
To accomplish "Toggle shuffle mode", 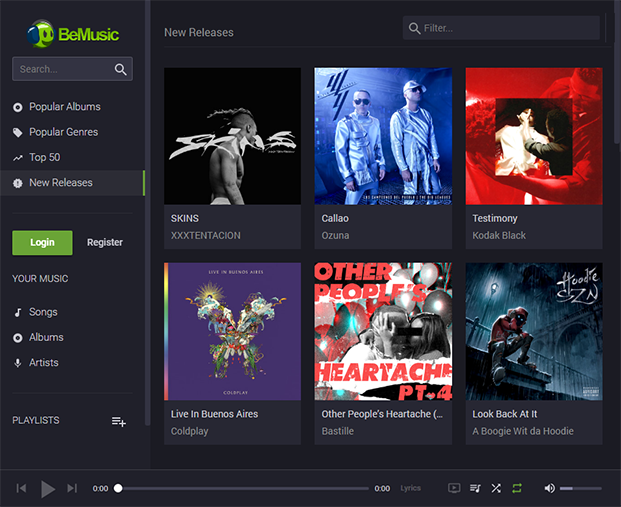I will click(496, 488).
